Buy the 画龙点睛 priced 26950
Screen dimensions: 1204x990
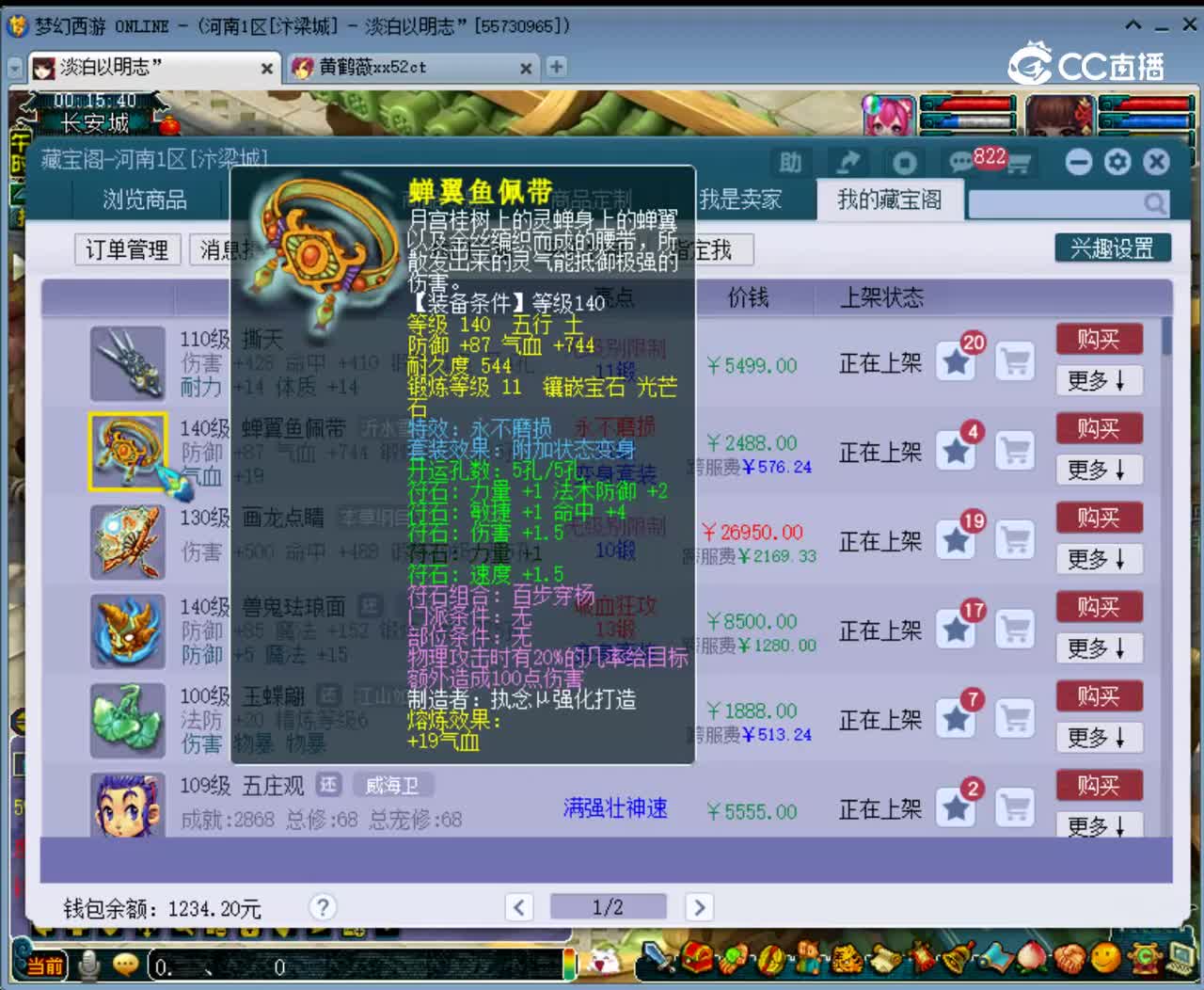(x=1098, y=518)
